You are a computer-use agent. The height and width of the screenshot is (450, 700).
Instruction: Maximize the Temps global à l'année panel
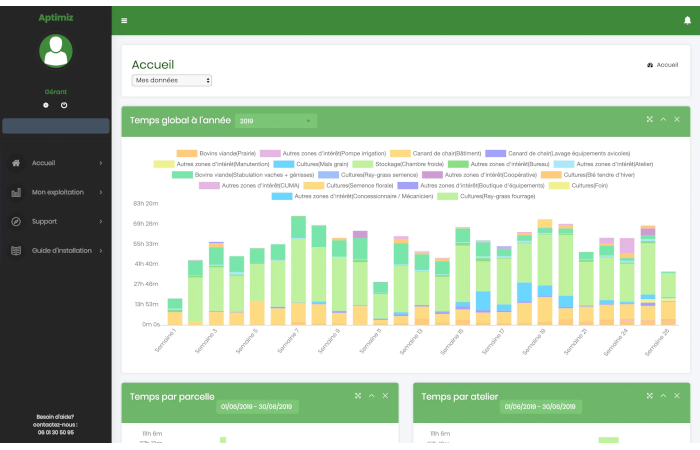click(x=650, y=119)
